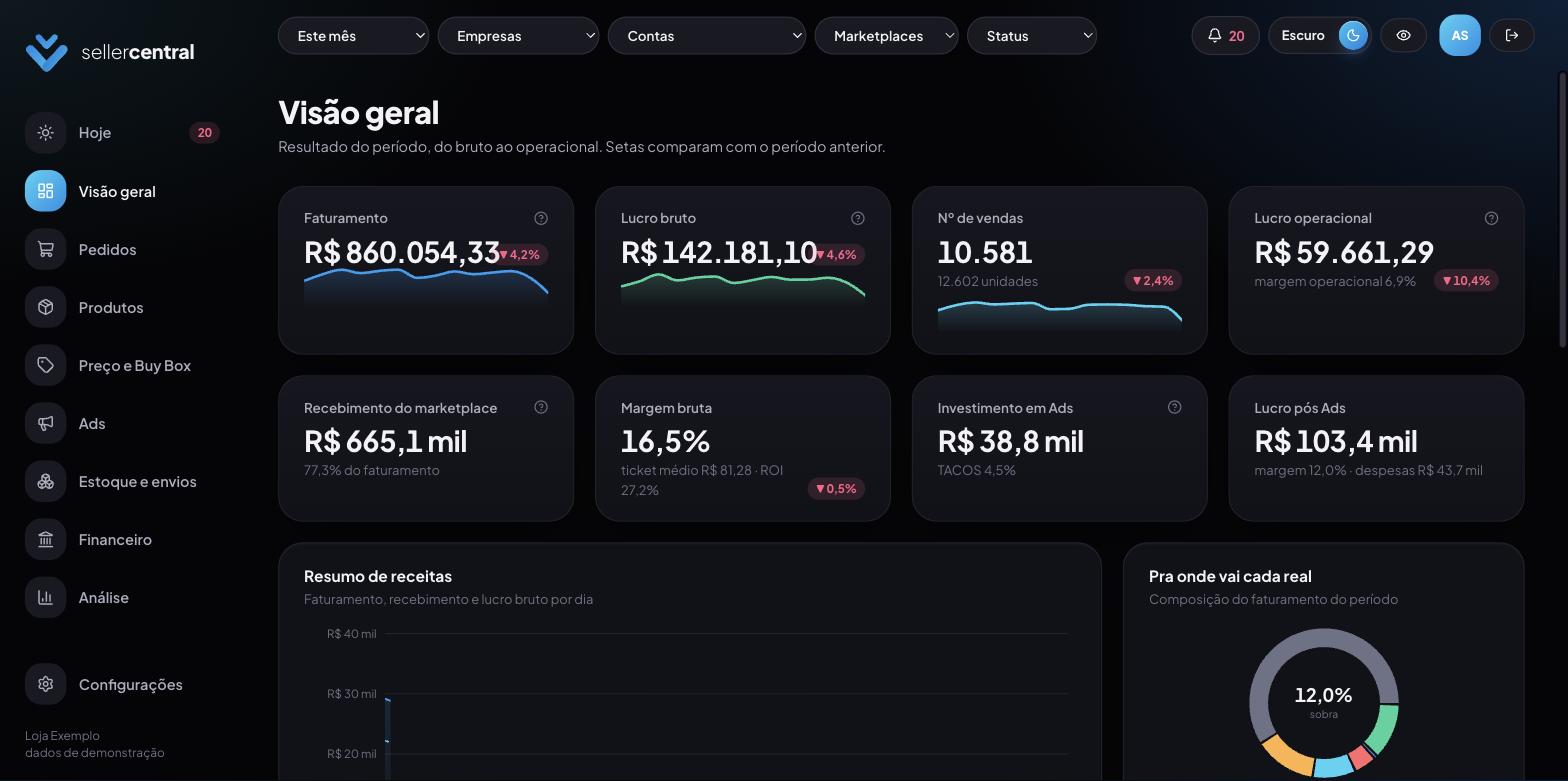Open the Status filter dropdown
This screenshot has height=781, width=1568.
tap(1032, 36)
